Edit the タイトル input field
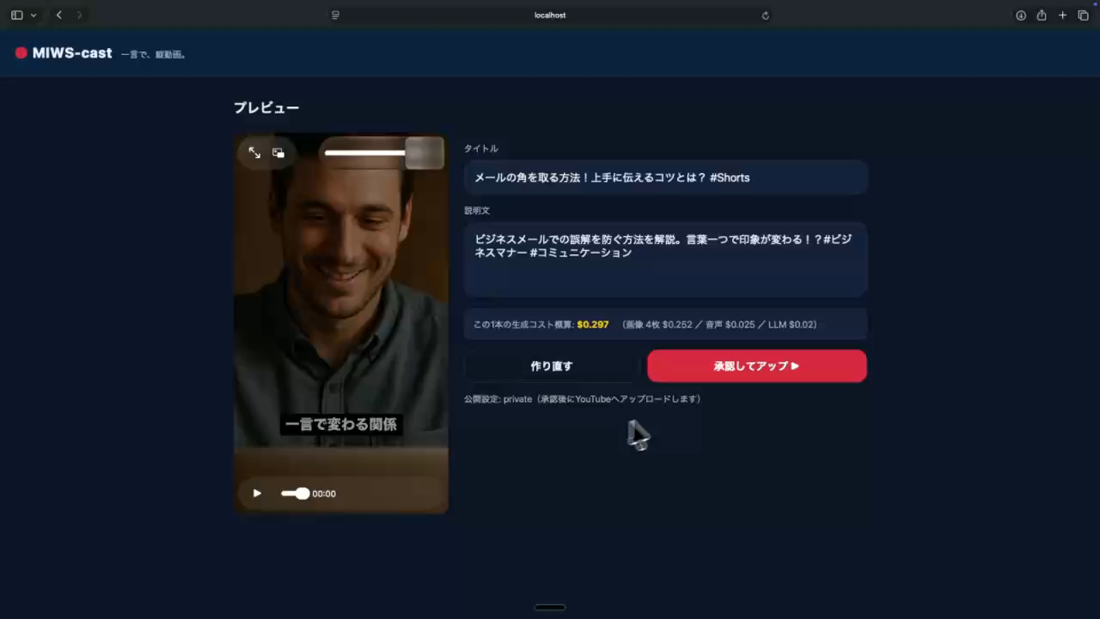1100x619 pixels. click(x=665, y=178)
